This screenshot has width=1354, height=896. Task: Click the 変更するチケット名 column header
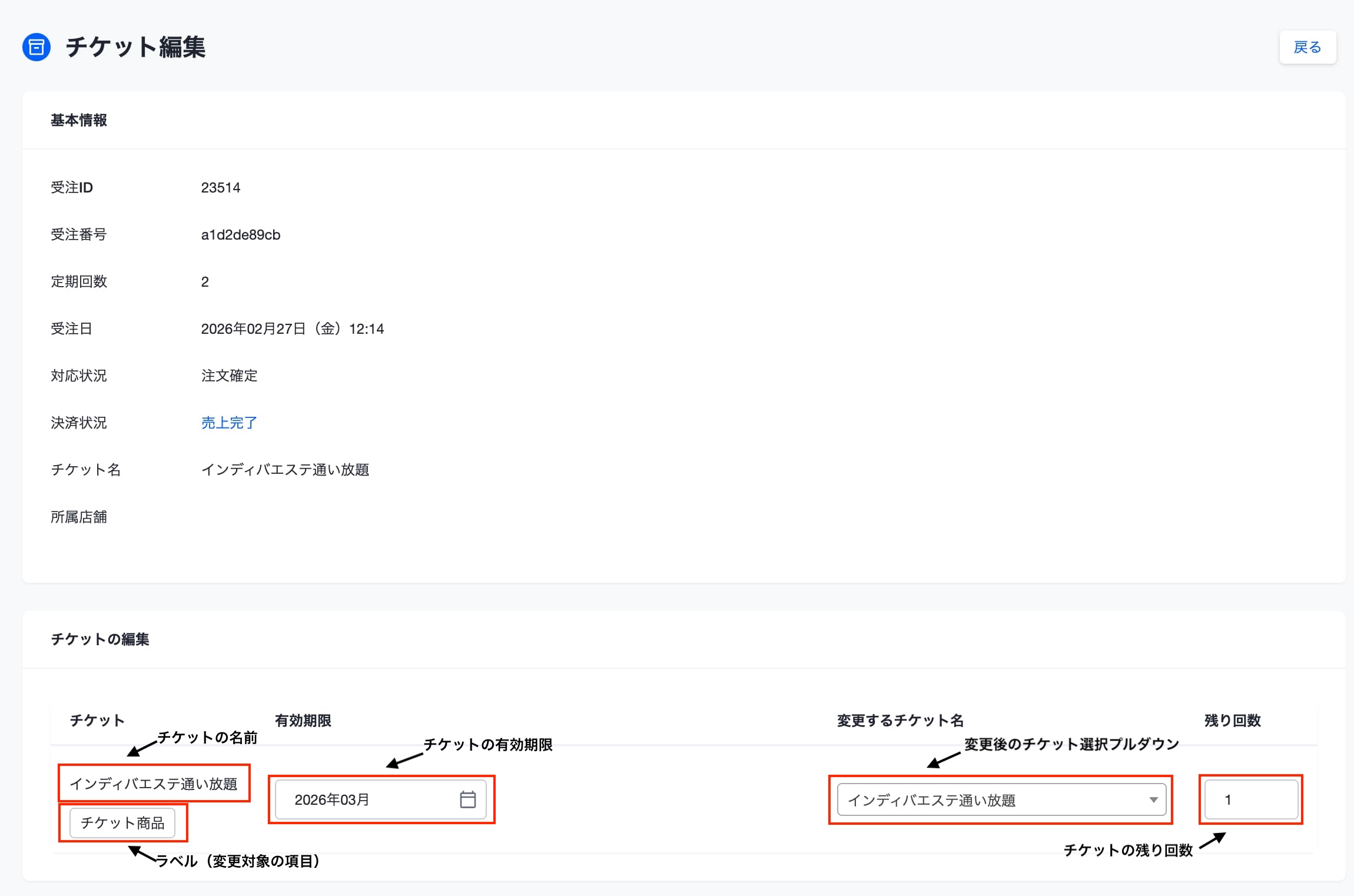[901, 721]
